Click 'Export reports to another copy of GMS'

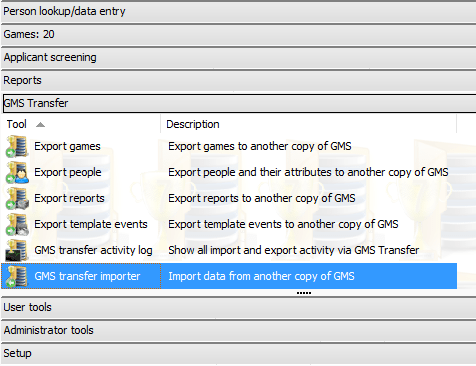tap(262, 198)
